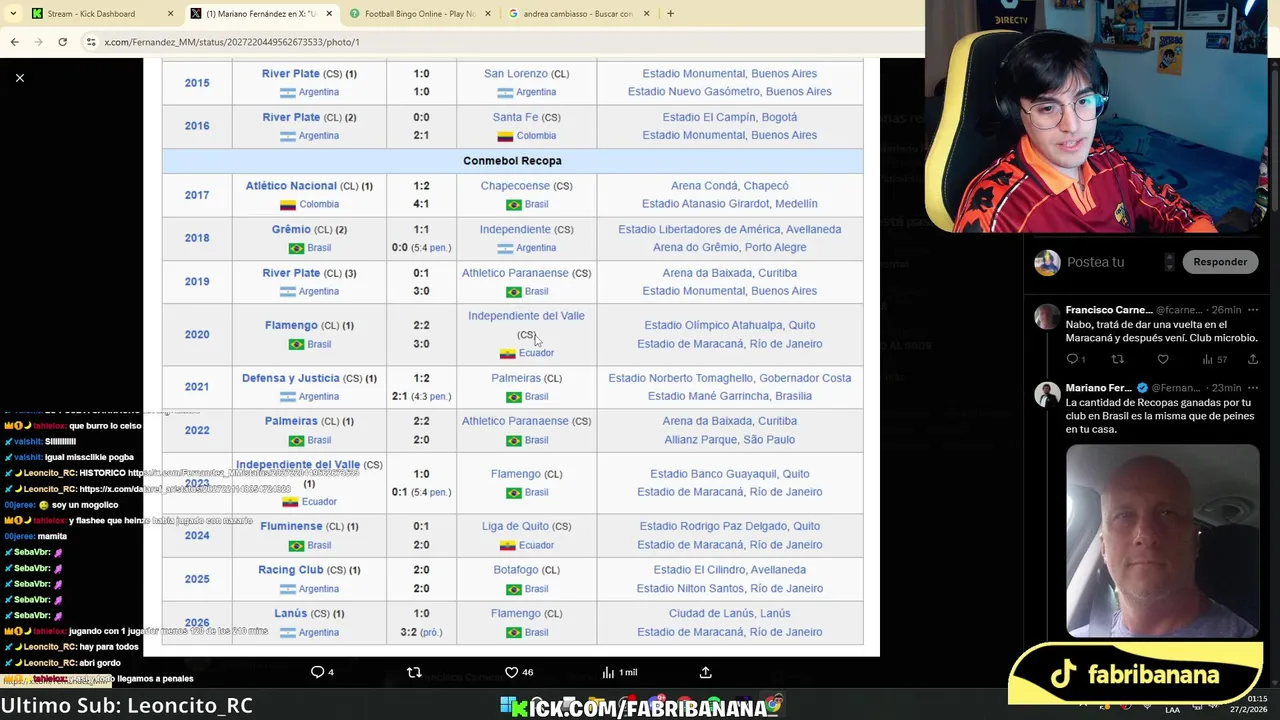Click Racing Club in 2025 row

[291, 570]
